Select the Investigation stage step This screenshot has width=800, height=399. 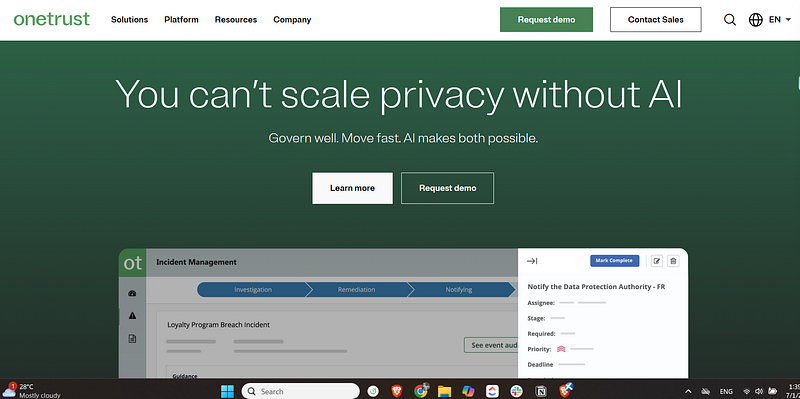click(x=253, y=289)
